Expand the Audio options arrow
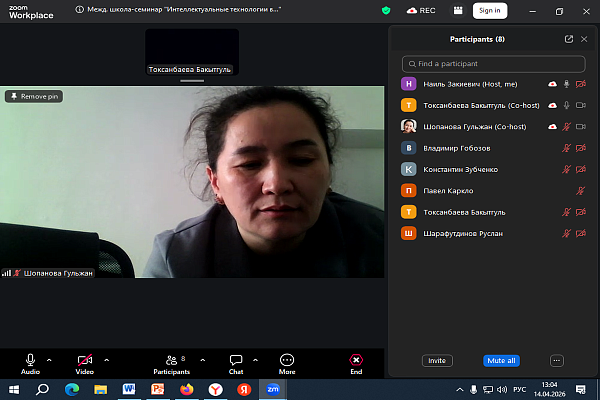600x400 pixels. [x=49, y=359]
